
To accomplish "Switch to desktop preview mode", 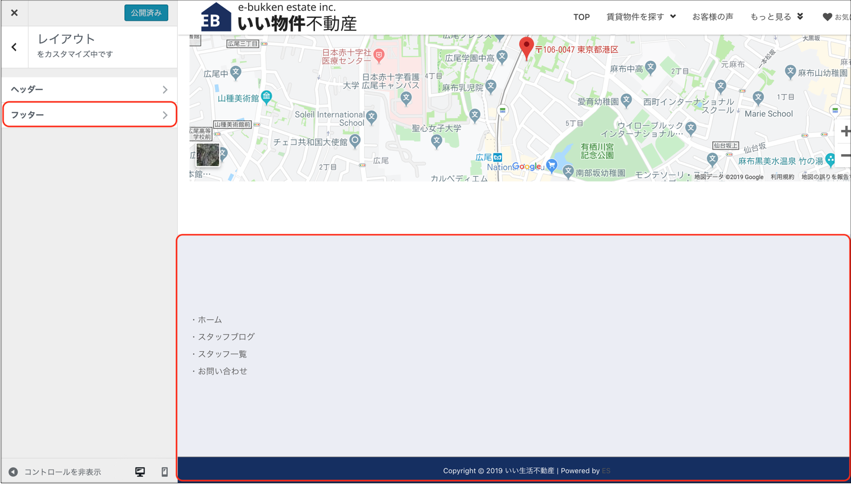I will [x=140, y=472].
